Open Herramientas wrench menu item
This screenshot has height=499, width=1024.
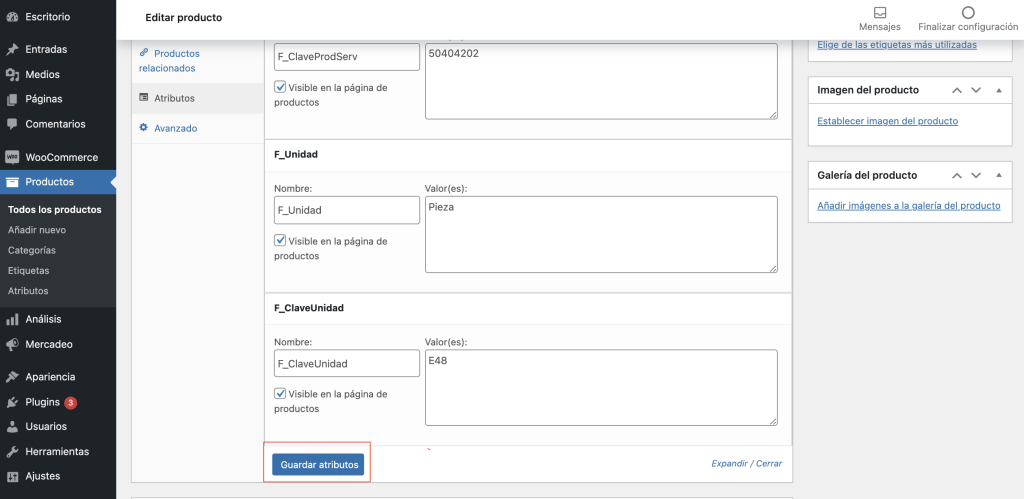click(x=58, y=451)
